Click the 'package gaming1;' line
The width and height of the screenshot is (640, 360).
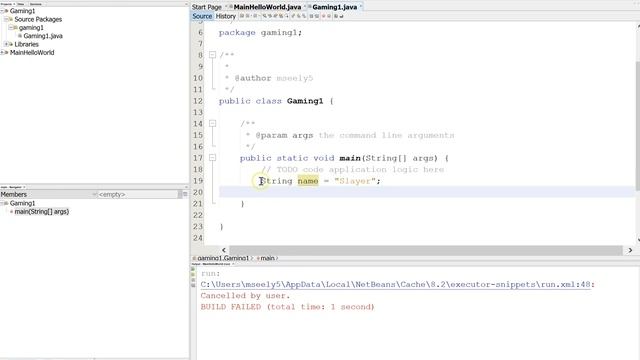point(260,32)
